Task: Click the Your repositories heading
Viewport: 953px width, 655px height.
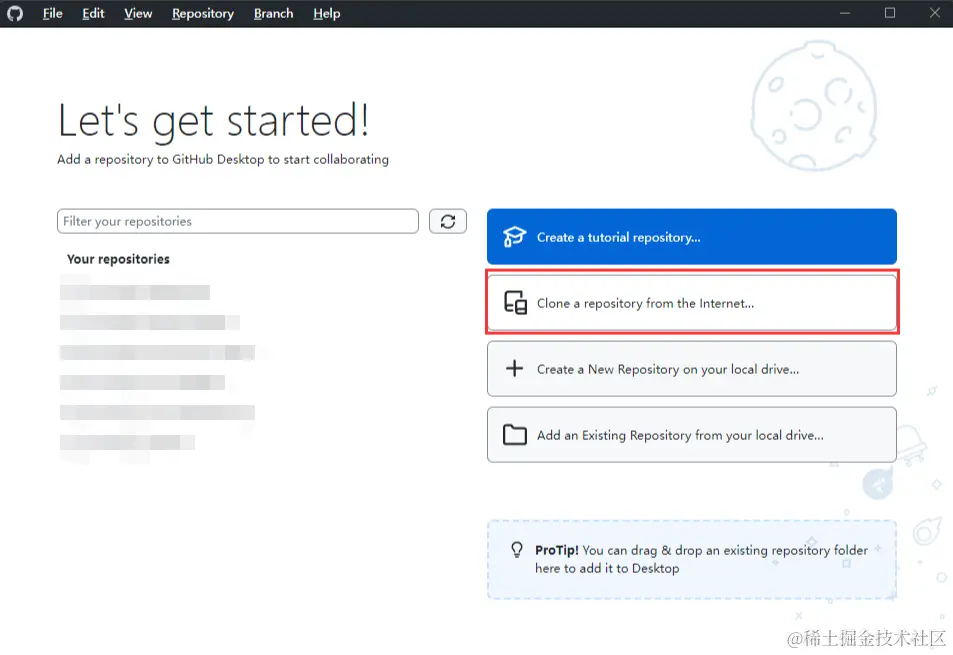Action: tap(118, 259)
